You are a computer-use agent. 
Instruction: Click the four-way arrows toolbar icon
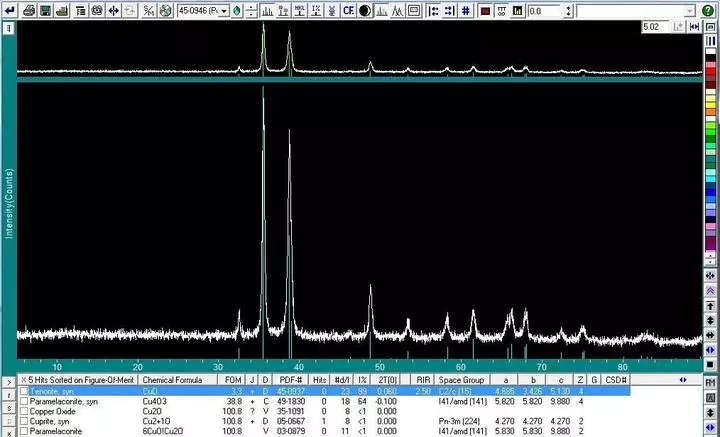[x=113, y=11]
